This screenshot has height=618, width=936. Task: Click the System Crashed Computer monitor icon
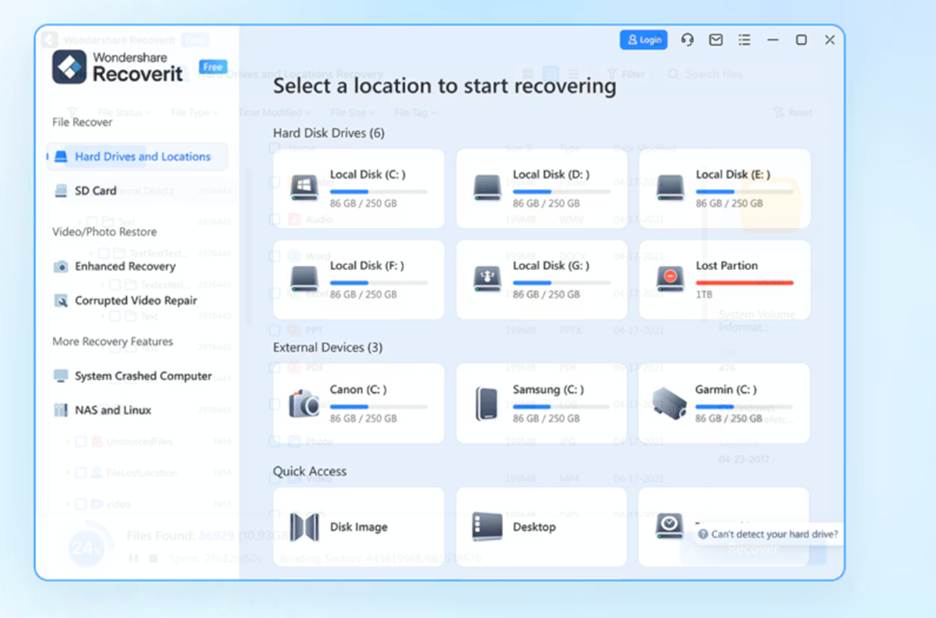[61, 376]
